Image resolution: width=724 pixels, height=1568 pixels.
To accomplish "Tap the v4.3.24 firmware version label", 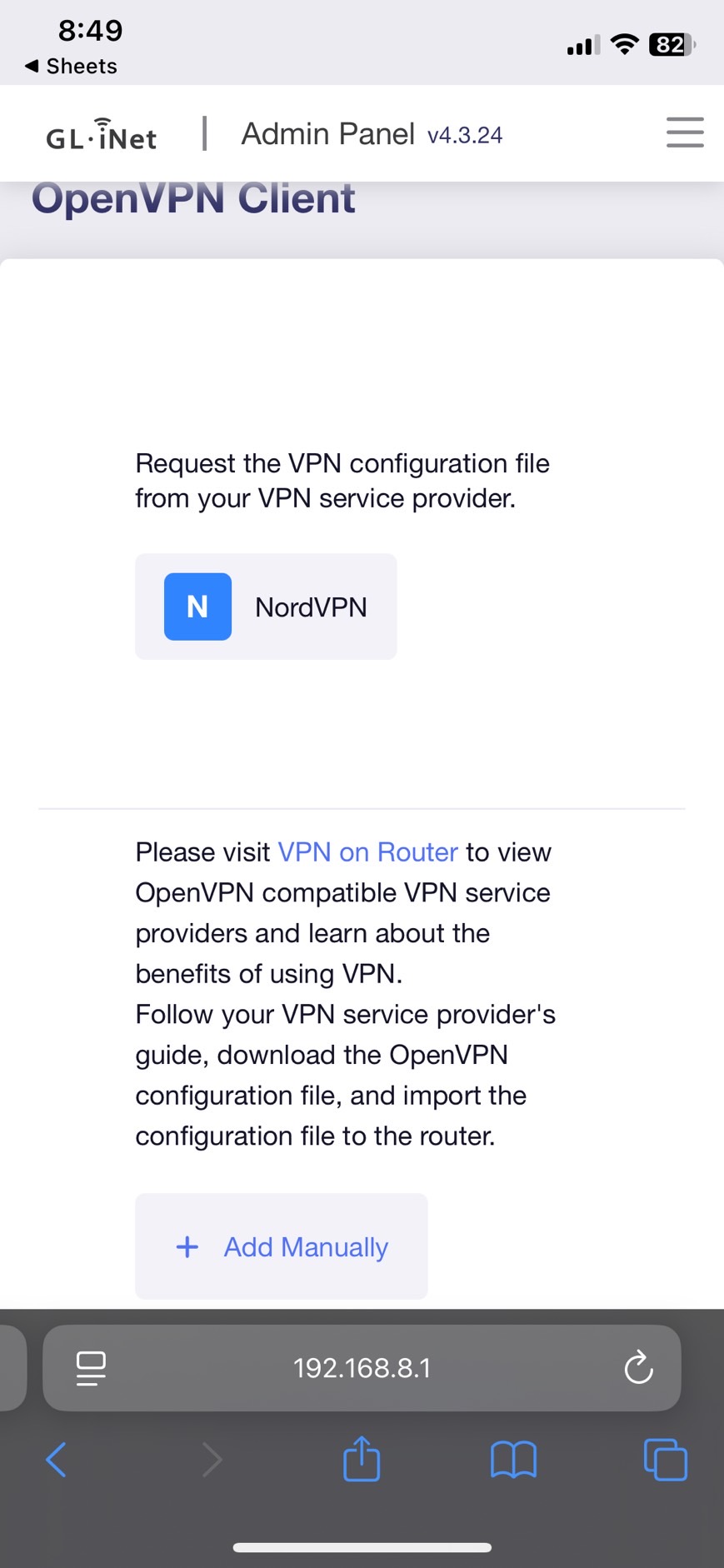I will pos(465,135).
